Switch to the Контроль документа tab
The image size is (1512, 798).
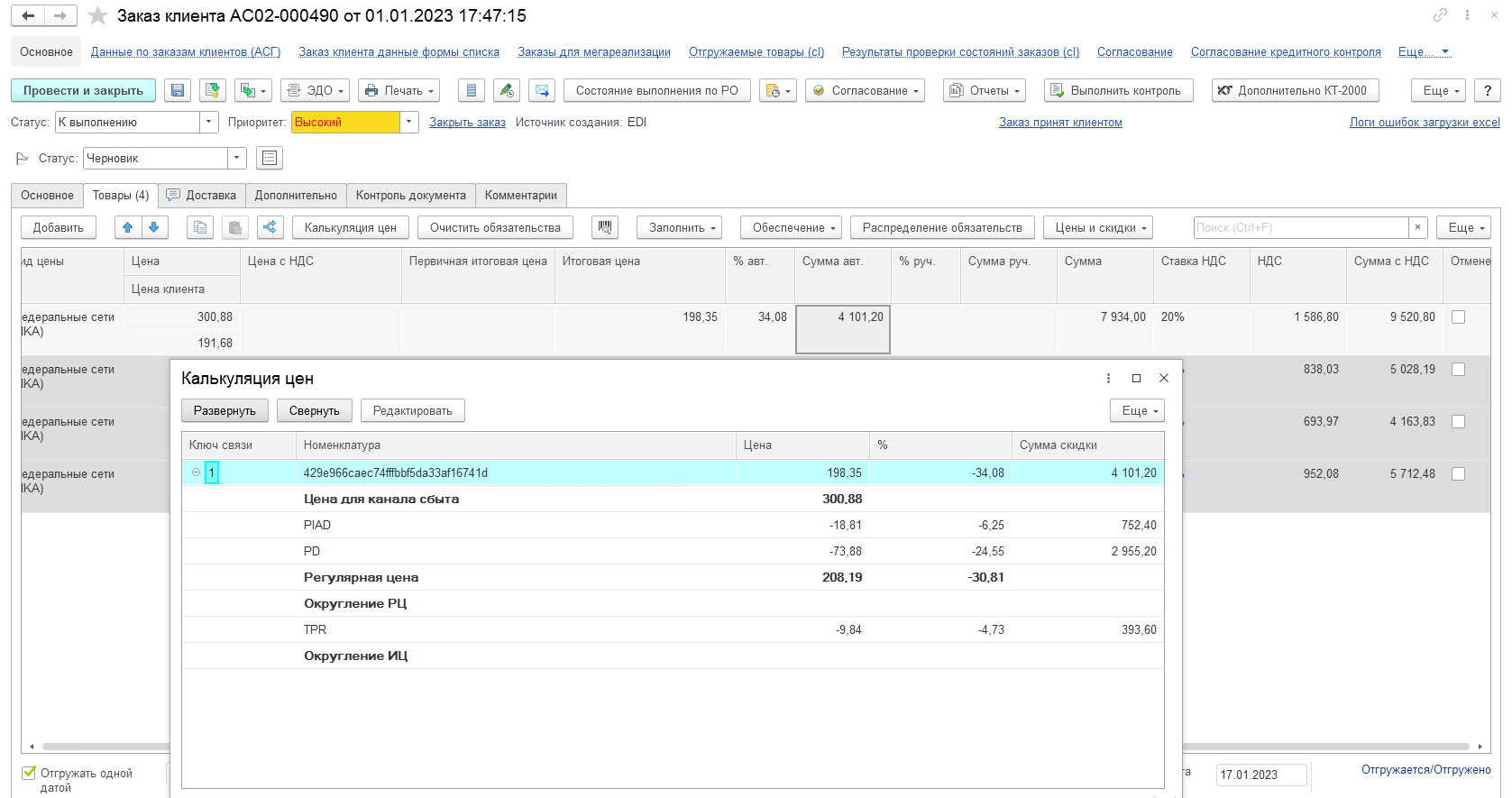pyautogui.click(x=411, y=195)
